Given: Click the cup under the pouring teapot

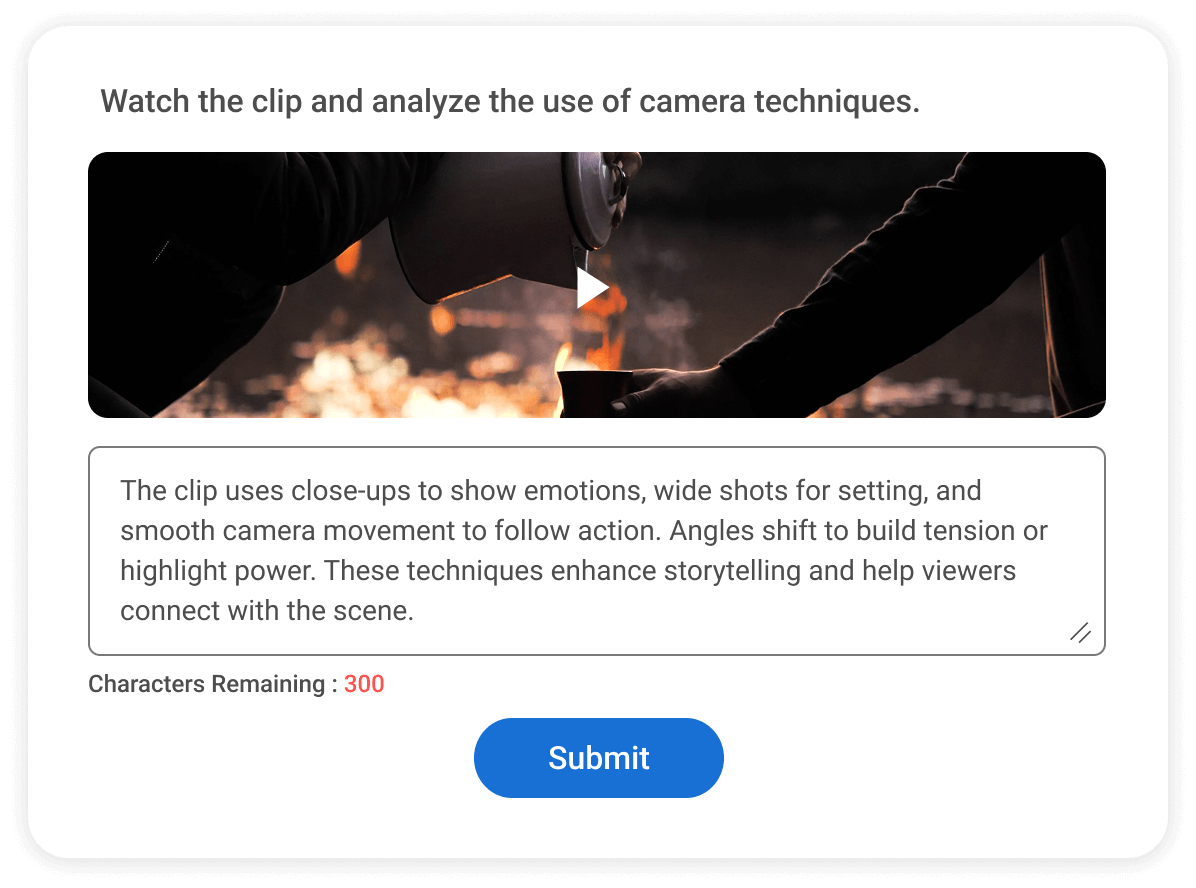Looking at the screenshot, I should (595, 393).
